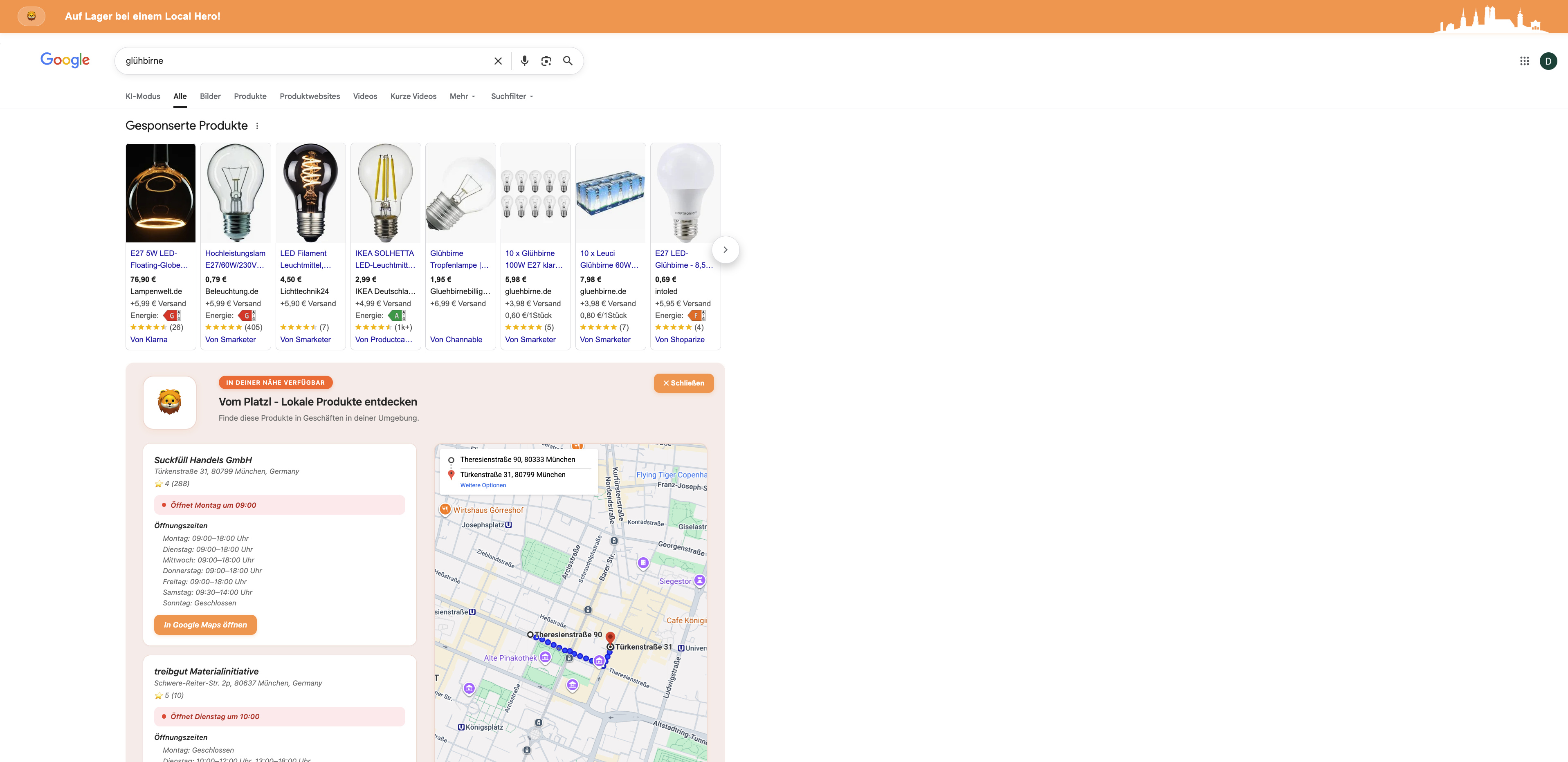Click the red Türkenstraße 31 map pin

pos(610,637)
